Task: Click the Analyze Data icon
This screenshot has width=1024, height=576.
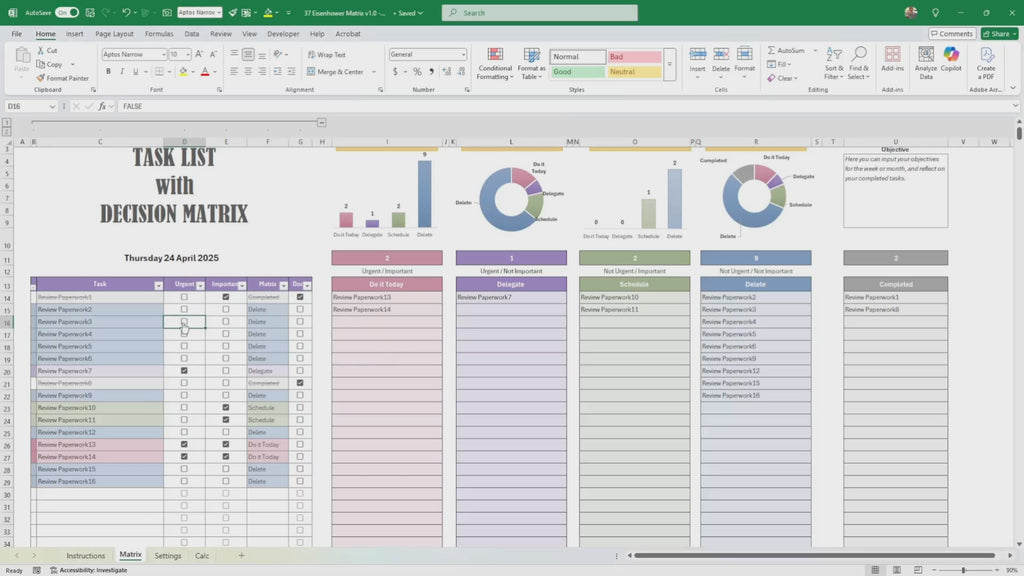Action: pyautogui.click(x=926, y=62)
